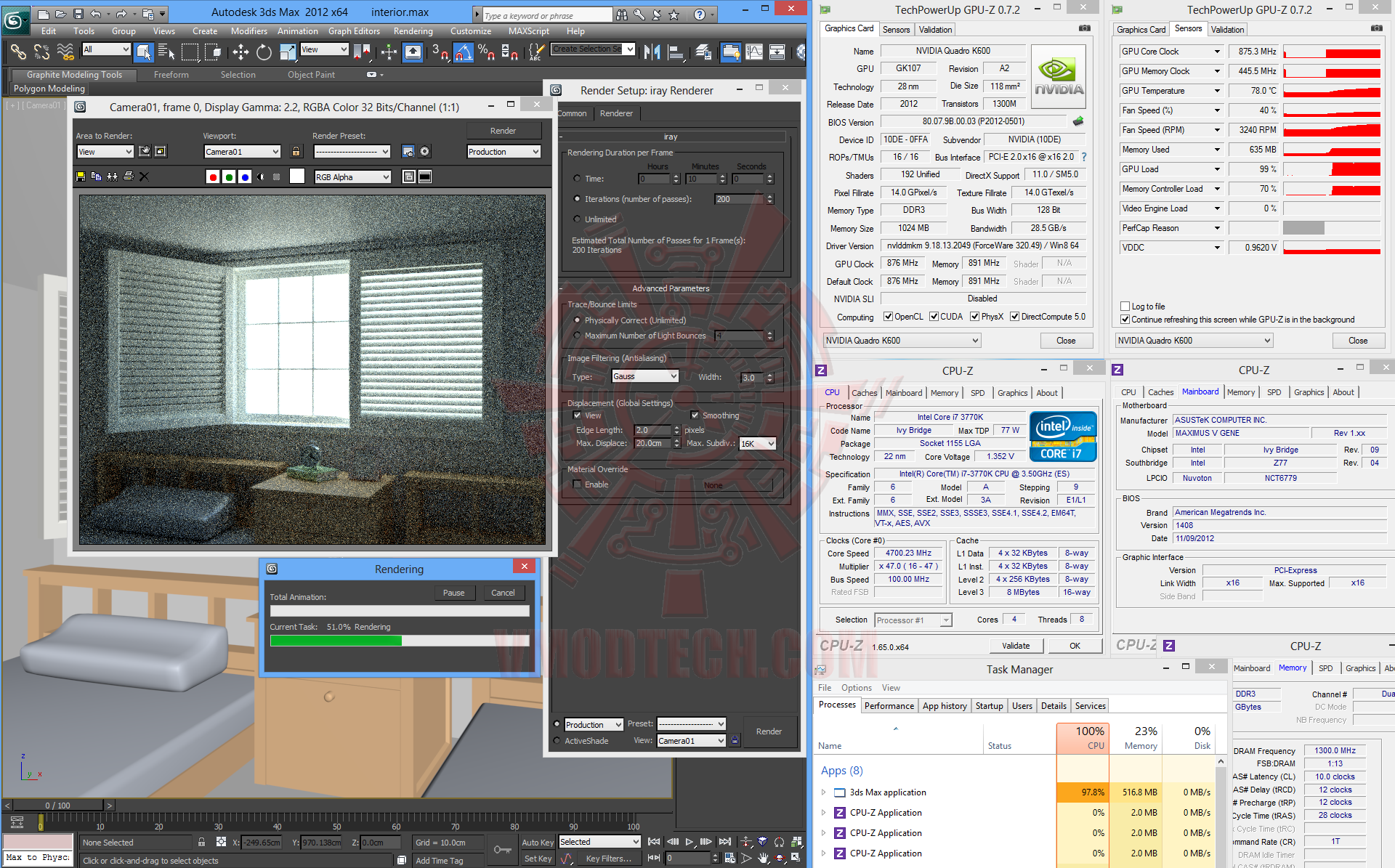Select the Rotate transform tool
The image size is (1395, 868).
point(264,52)
